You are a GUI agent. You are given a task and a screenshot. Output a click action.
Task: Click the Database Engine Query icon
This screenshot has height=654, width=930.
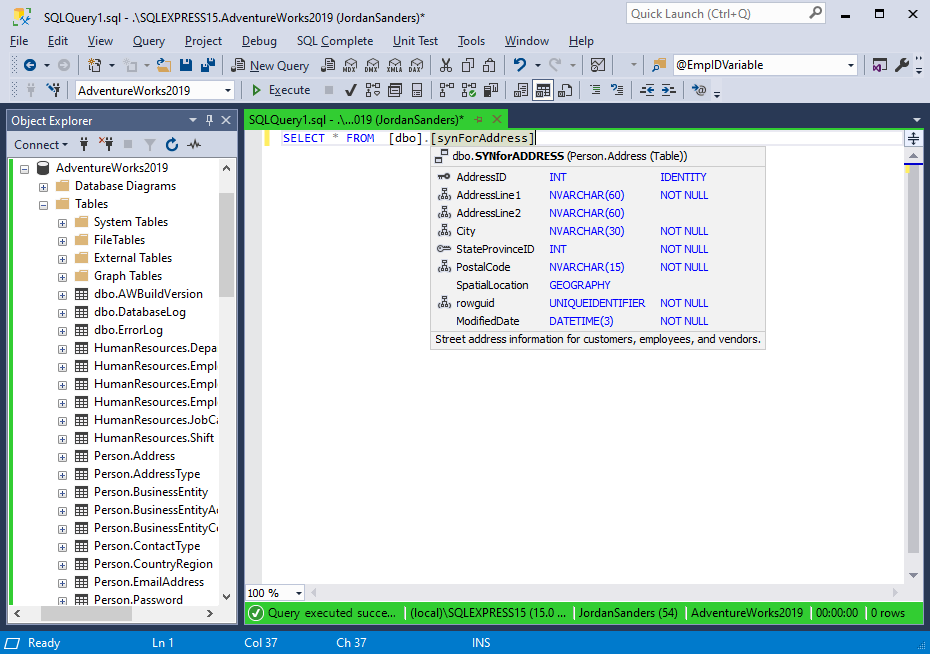click(328, 65)
